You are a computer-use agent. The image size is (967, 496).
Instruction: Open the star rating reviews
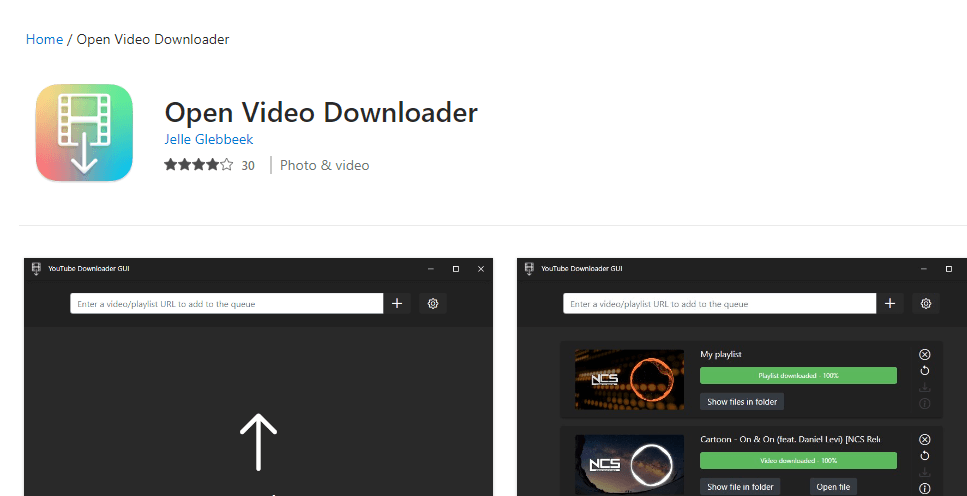199,165
